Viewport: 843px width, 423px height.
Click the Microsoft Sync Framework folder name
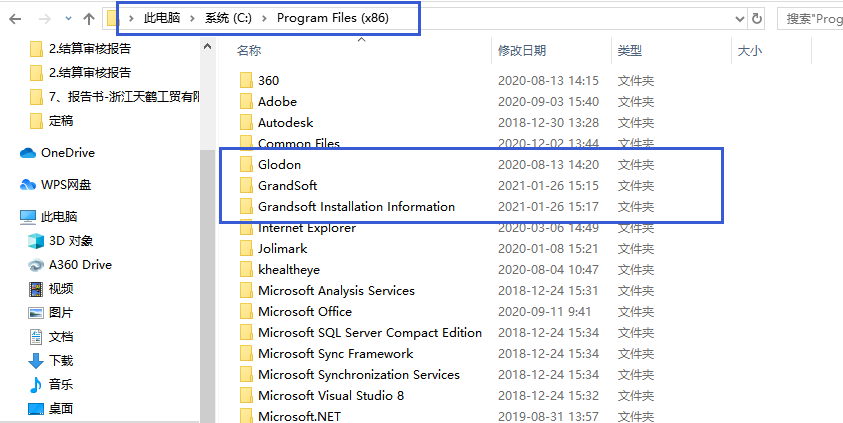(335, 354)
